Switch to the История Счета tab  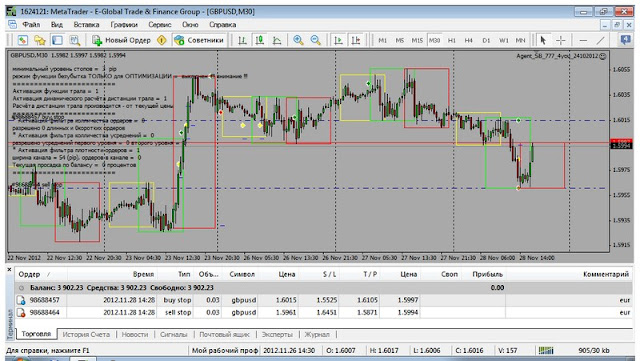pos(86,334)
